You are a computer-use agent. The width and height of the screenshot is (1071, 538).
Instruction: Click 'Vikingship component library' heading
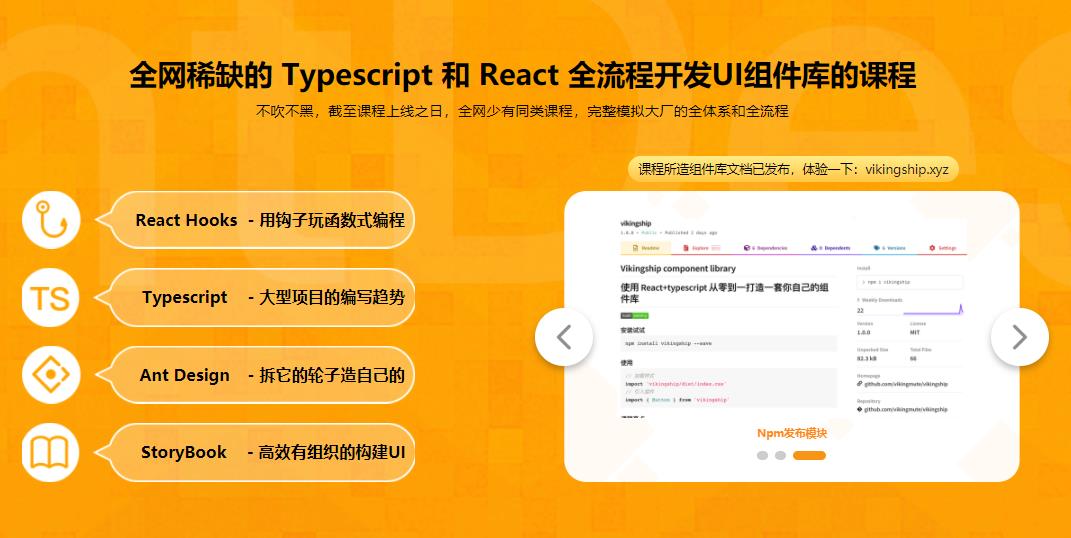[x=678, y=268]
